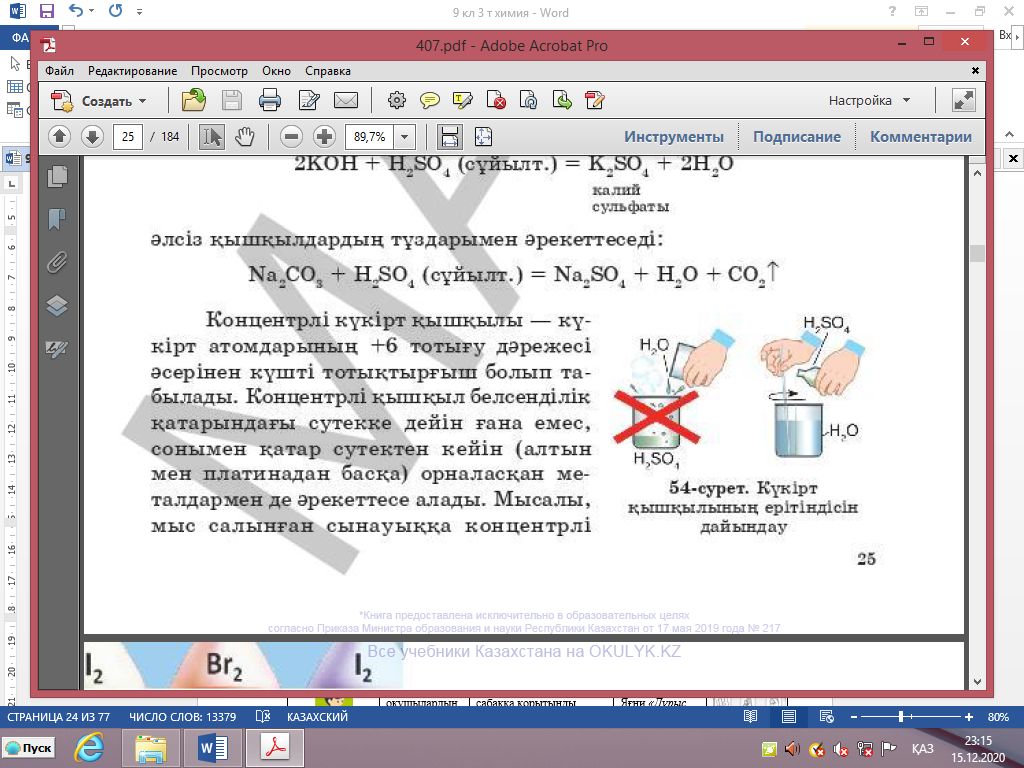Open the attachments paperclip panel

click(57, 263)
